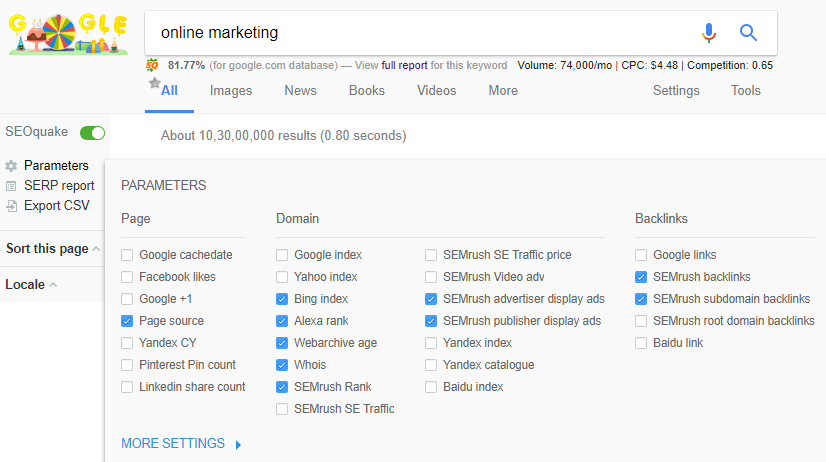Untick the Whois checkbox
826x462 pixels.
282,365
